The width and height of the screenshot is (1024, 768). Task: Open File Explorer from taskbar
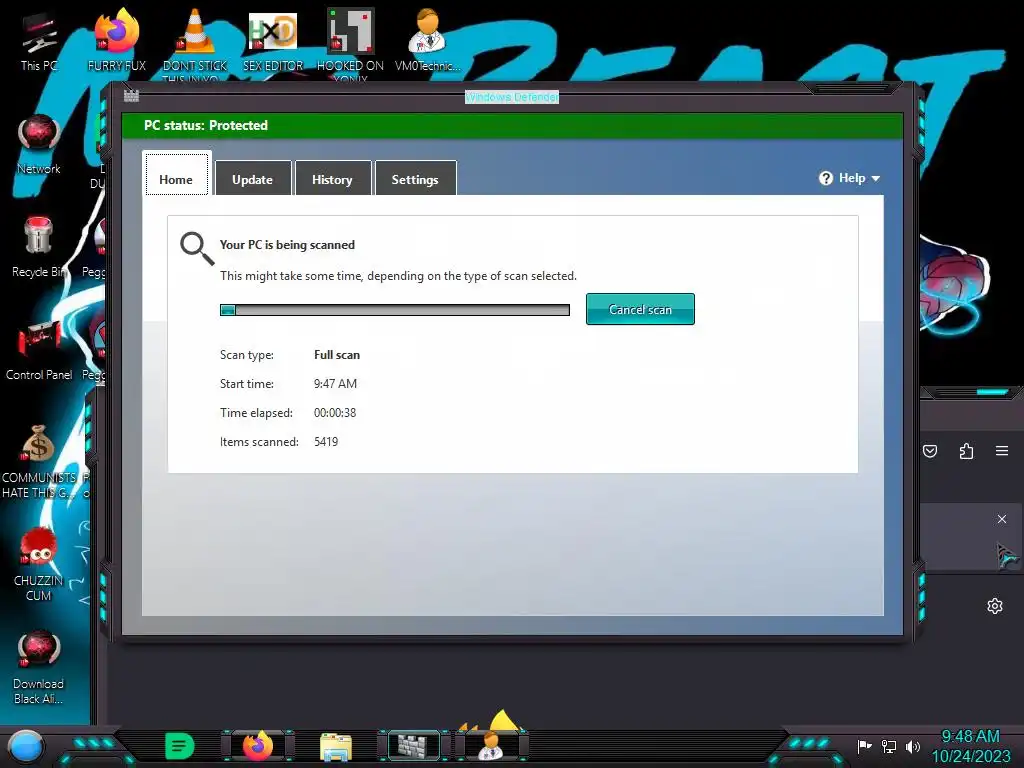point(336,746)
